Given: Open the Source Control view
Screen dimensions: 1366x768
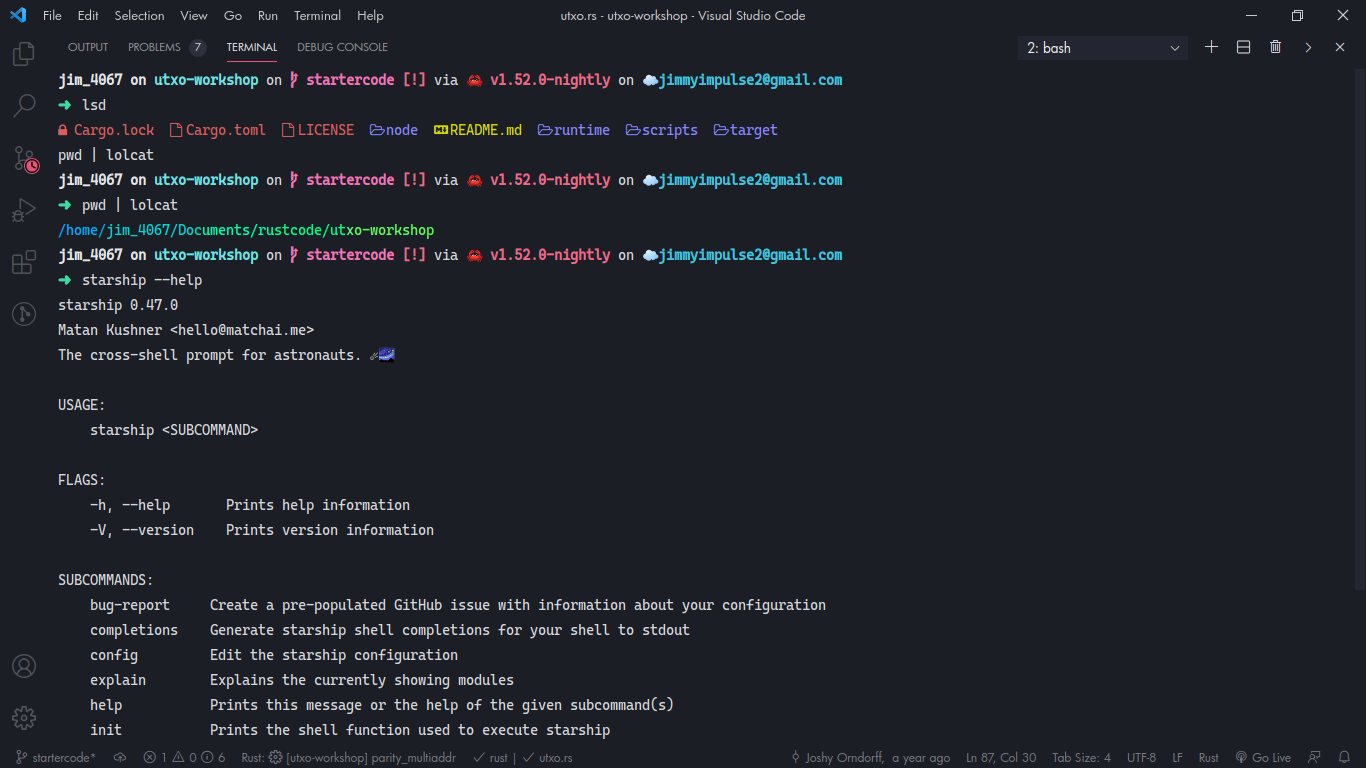Looking at the screenshot, I should tap(24, 158).
